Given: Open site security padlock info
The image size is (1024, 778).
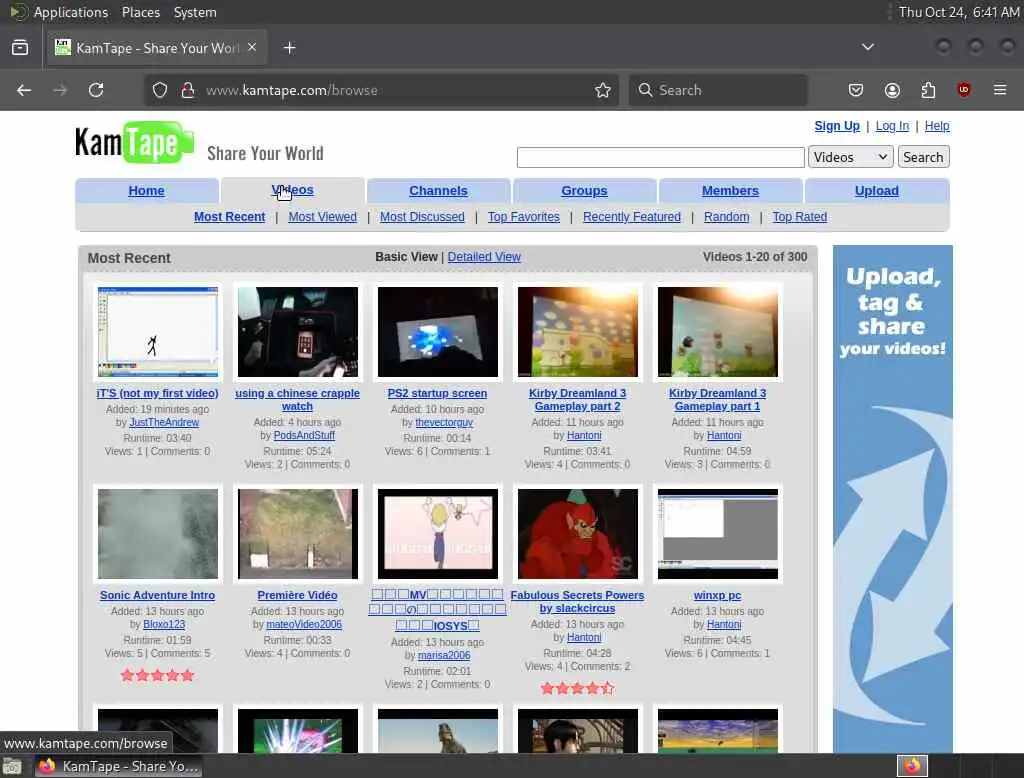Looking at the screenshot, I should point(188,90).
